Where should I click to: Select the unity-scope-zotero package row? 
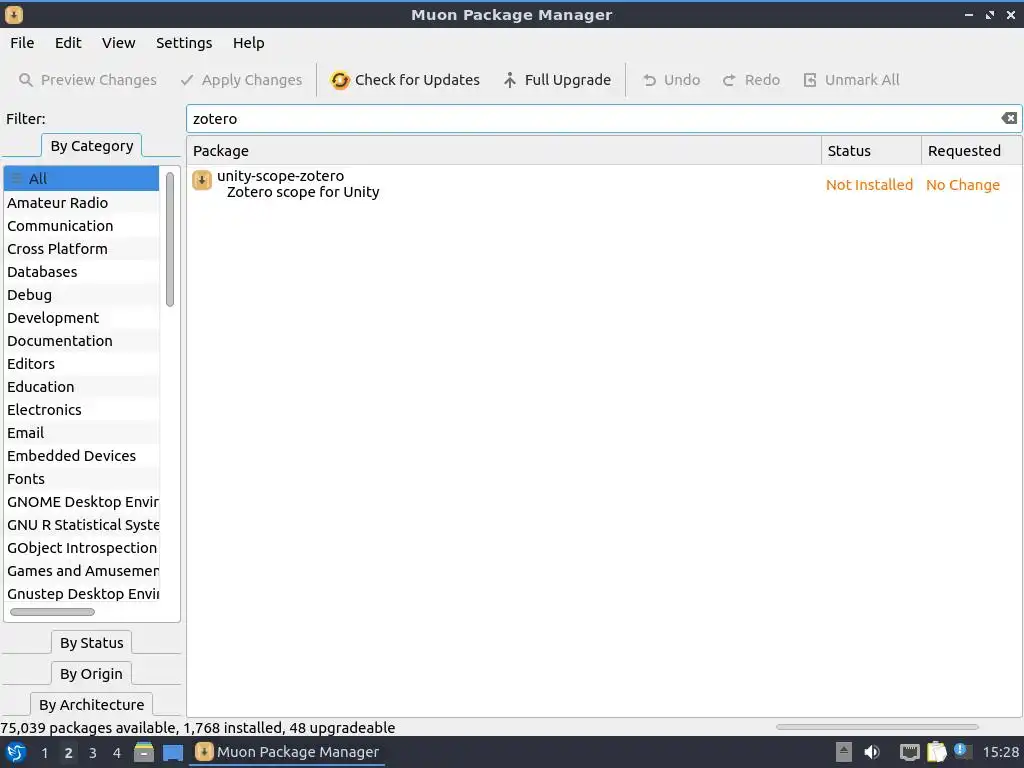tap(604, 184)
